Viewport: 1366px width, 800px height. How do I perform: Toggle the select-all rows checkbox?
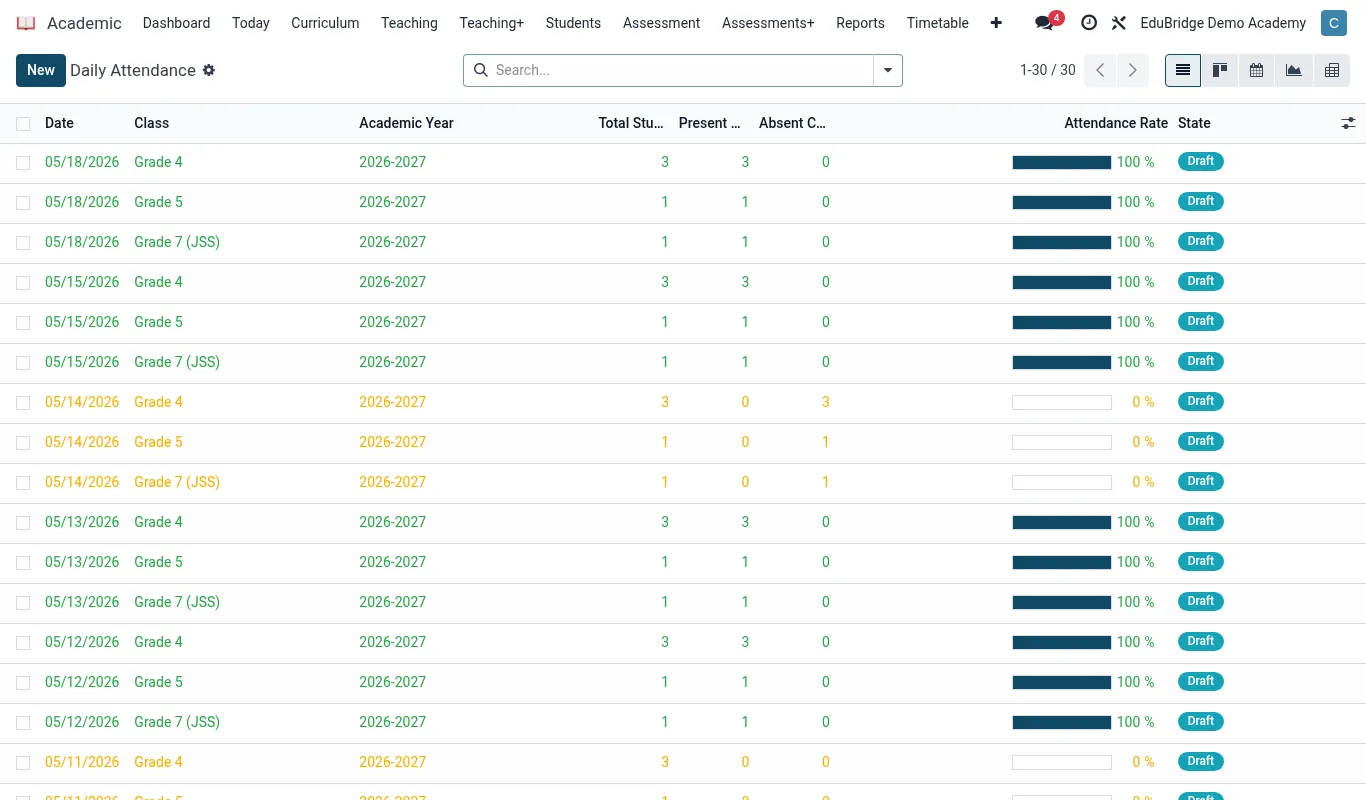pyautogui.click(x=23, y=123)
